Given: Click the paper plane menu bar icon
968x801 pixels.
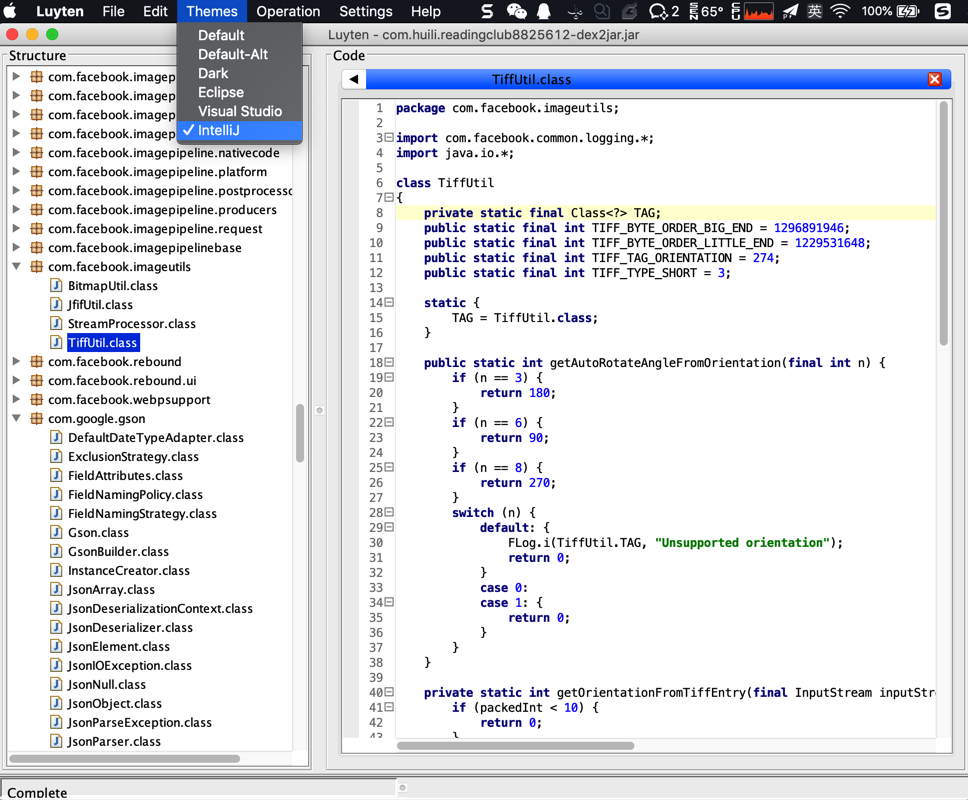Looking at the screenshot, I should 790,11.
